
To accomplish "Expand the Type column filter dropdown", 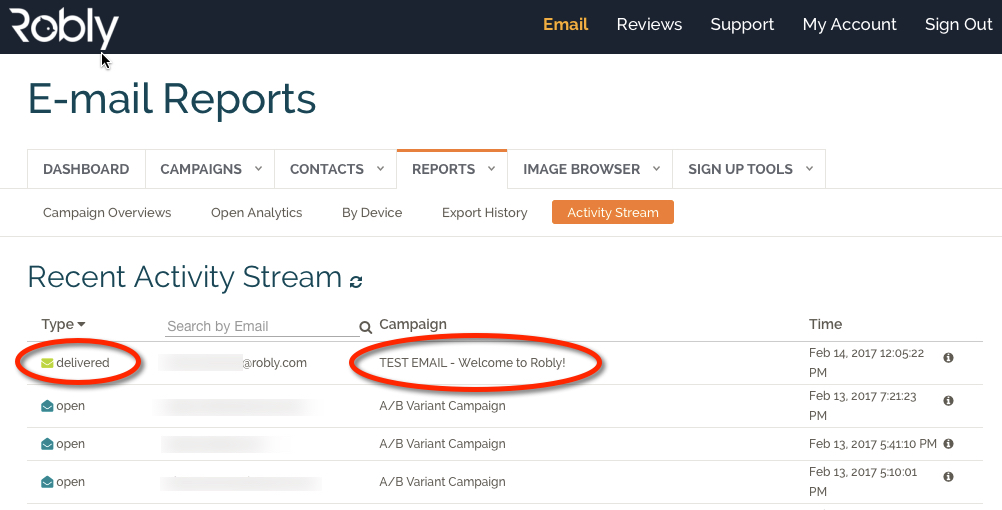I will (81, 325).
